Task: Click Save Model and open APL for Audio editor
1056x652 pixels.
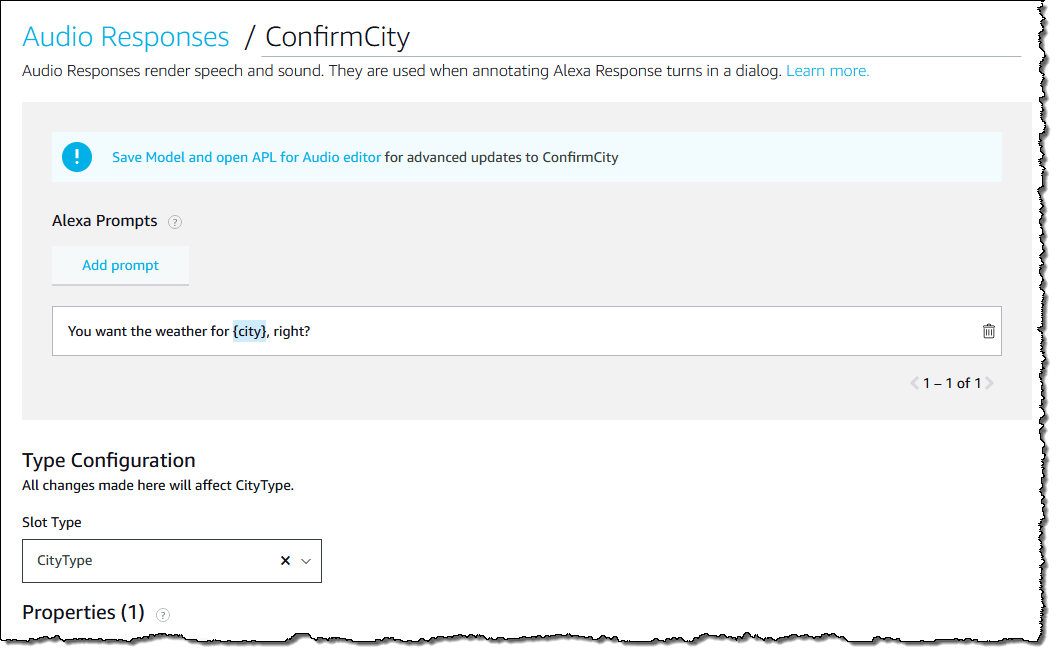Action: tap(246, 157)
